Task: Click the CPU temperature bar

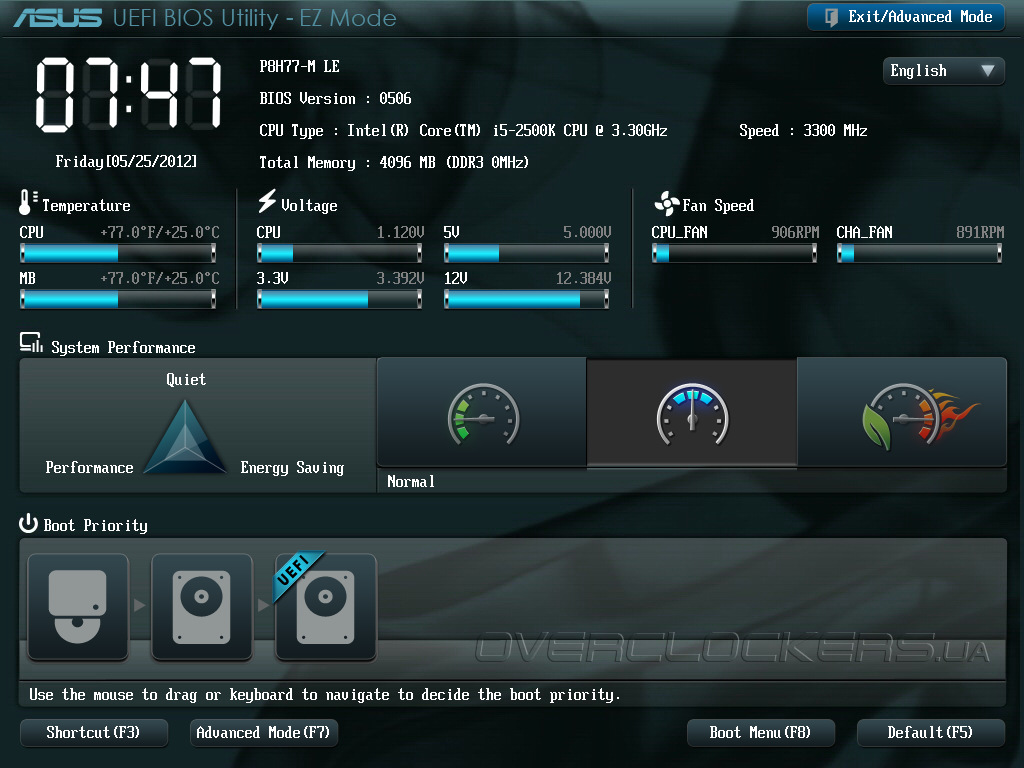Action: click(118, 253)
